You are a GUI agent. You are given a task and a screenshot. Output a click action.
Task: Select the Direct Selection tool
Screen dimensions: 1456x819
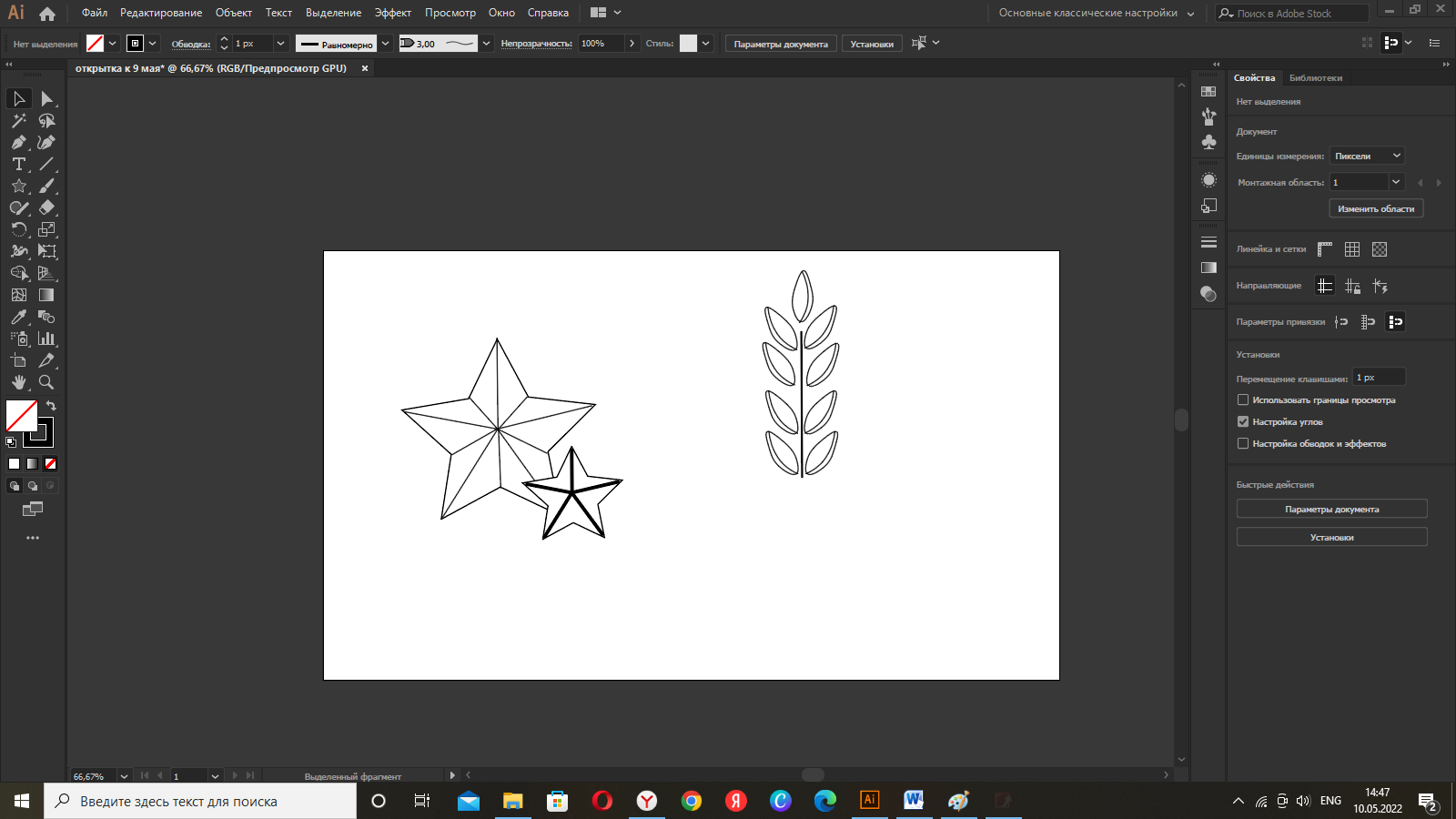[46, 99]
